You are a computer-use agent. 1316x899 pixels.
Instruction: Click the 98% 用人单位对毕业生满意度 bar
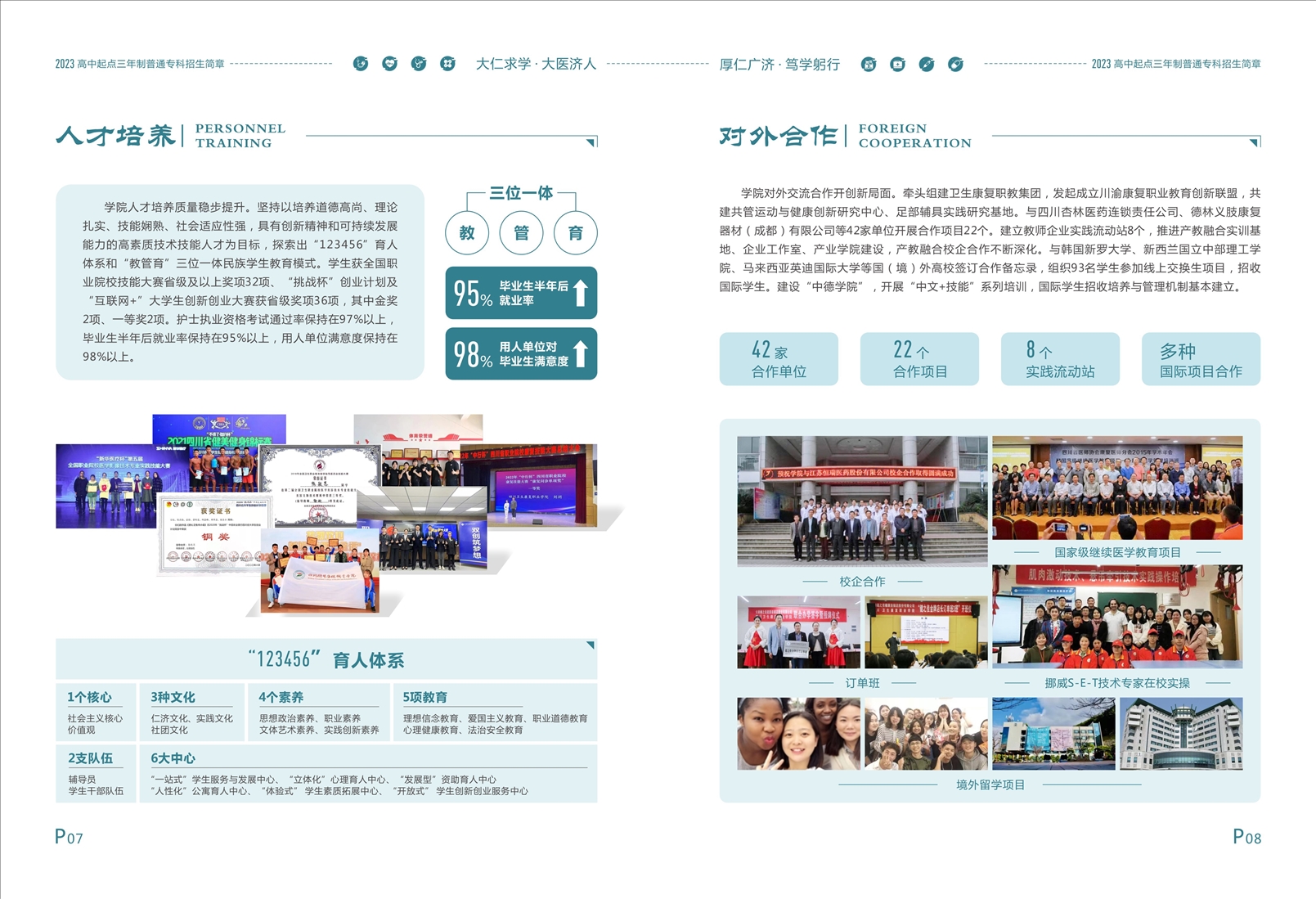tap(521, 354)
